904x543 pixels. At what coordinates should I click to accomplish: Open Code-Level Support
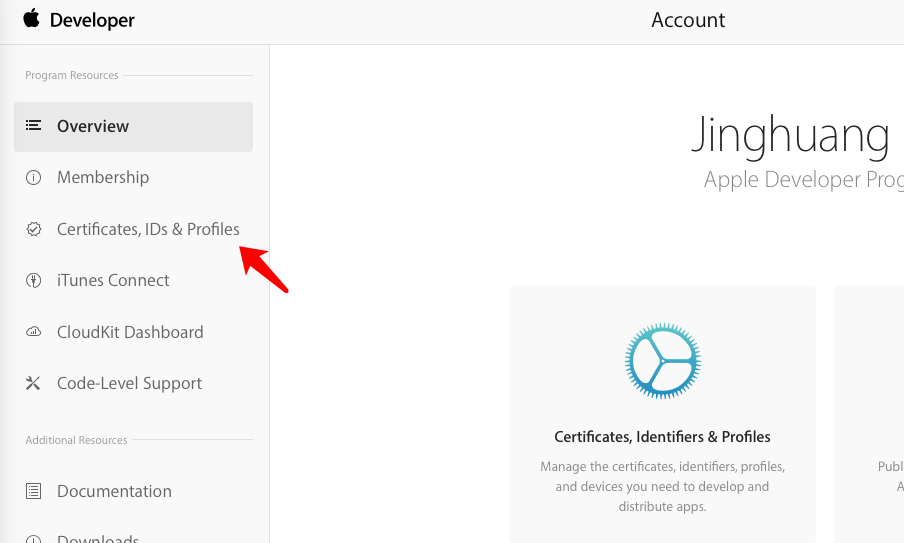[129, 384]
